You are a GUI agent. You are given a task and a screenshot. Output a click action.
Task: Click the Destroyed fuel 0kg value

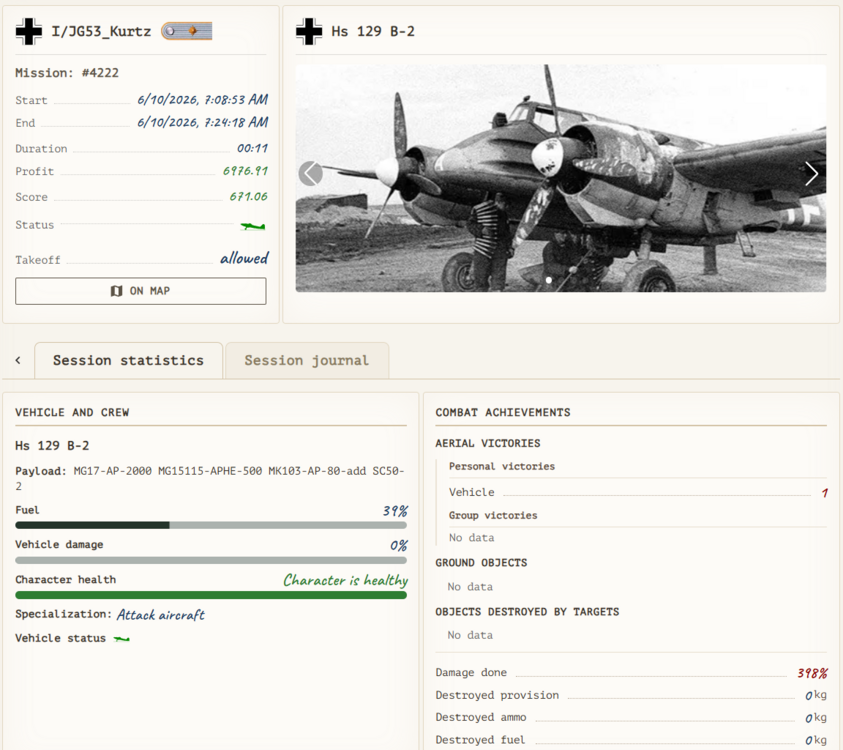click(x=816, y=740)
